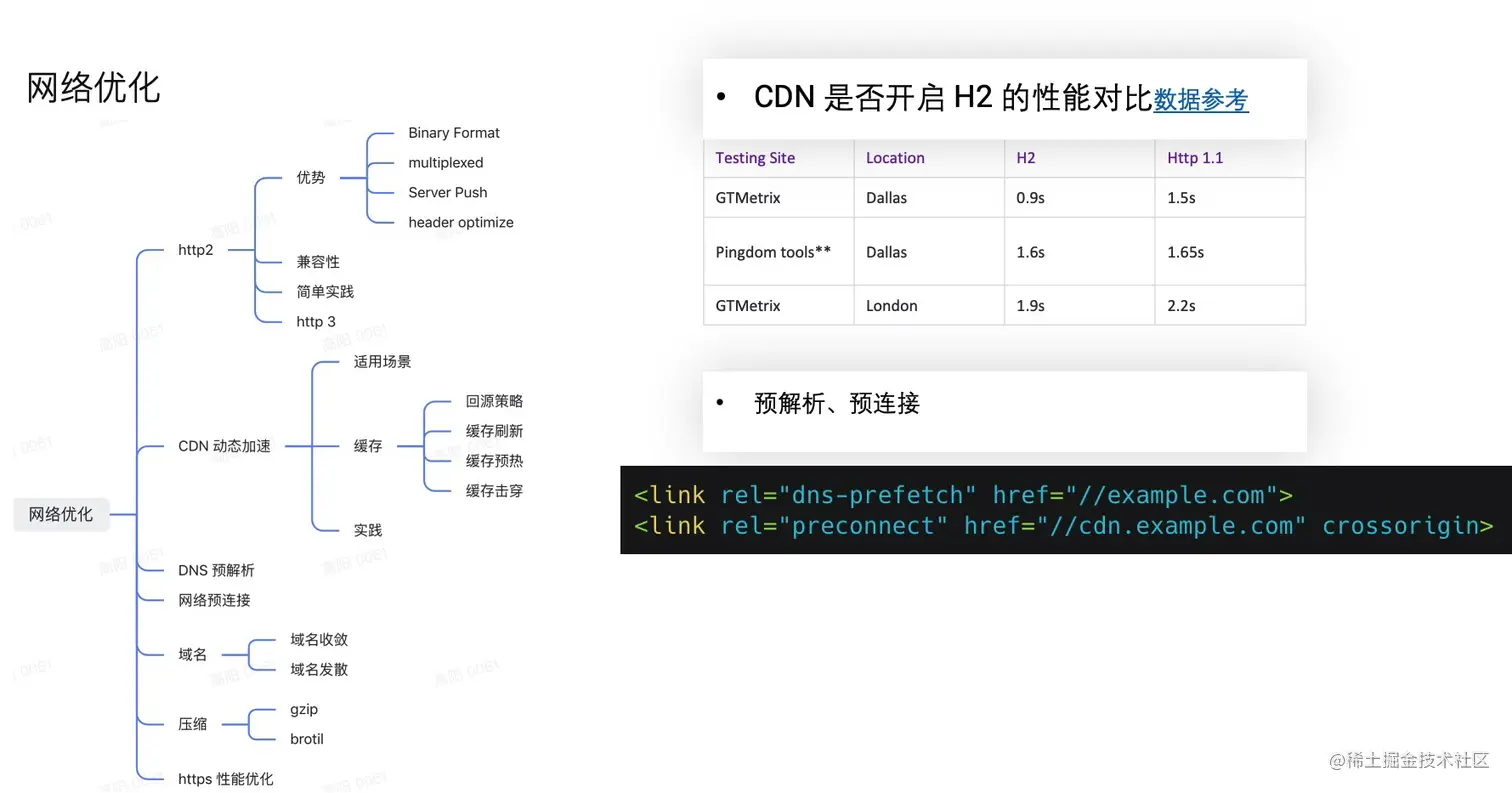This screenshot has height=793, width=1512.
Task: Click the dns-prefetch code line
Action: tap(964, 494)
